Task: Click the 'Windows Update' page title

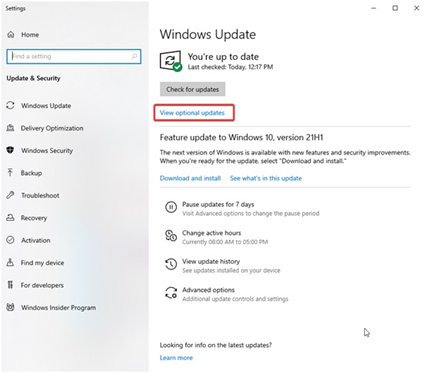Action: coord(208,34)
